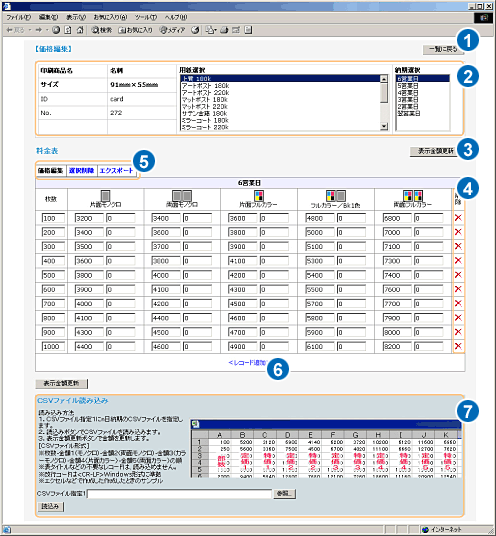
Task: Open the ツール menu
Action: pos(146,17)
